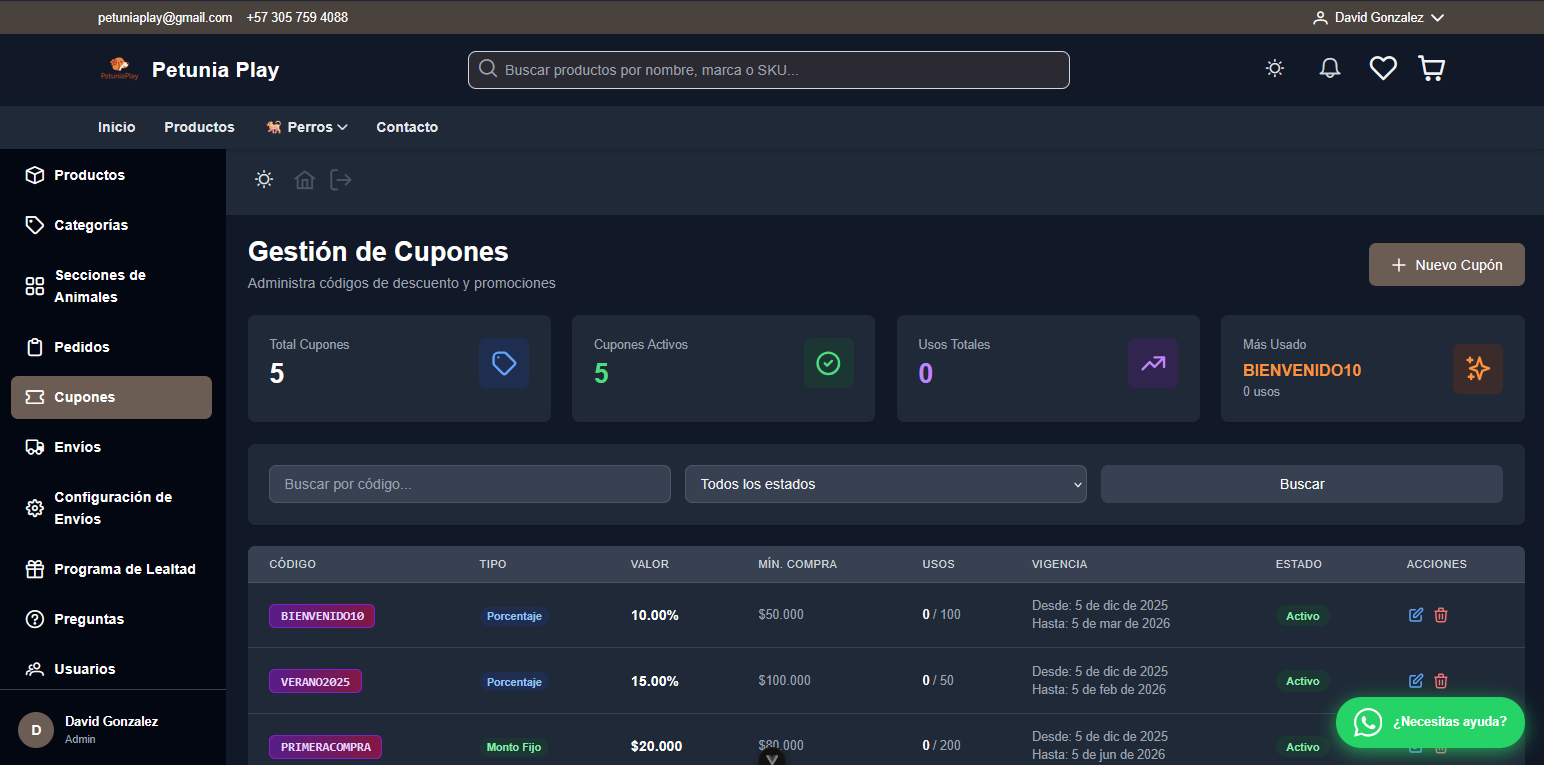Expand the Perros navigation dropdown

click(x=307, y=127)
